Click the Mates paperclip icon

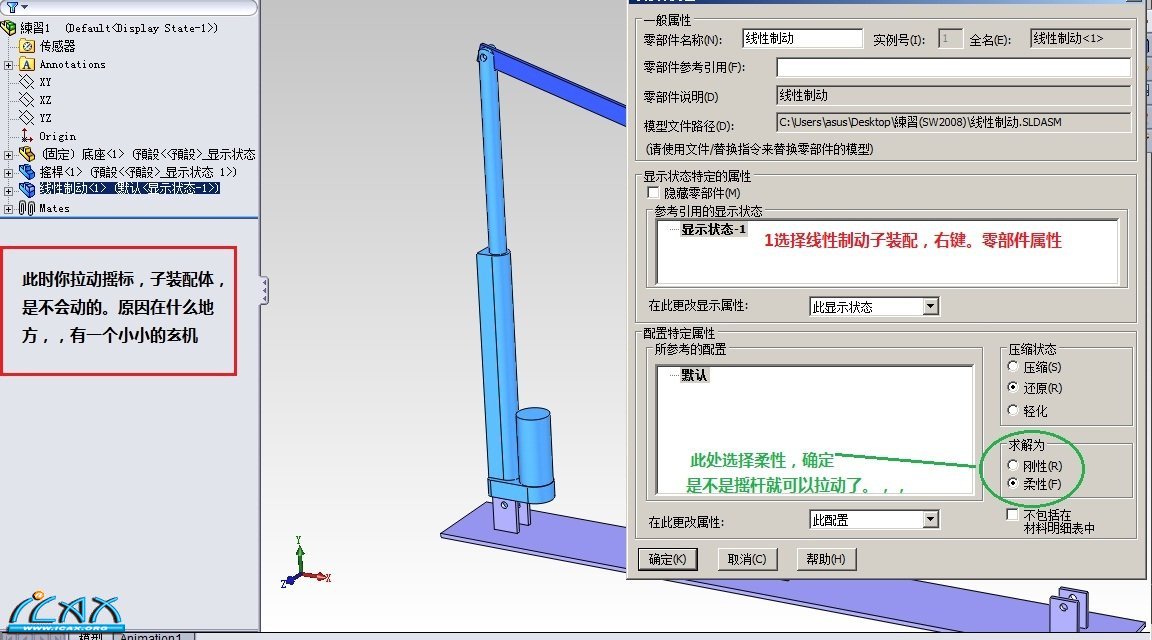click(26, 209)
